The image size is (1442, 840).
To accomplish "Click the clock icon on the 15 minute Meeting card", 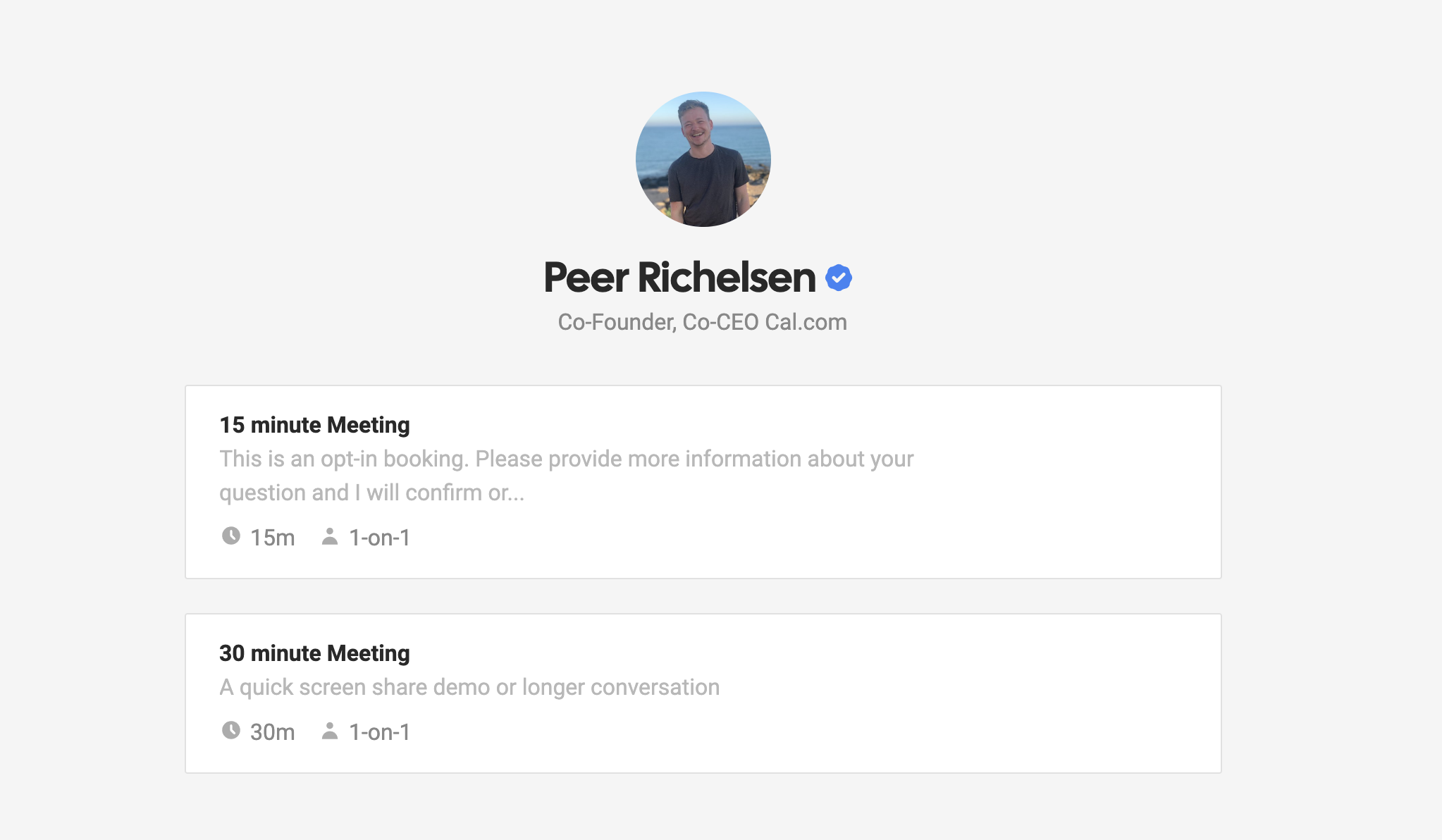I will [x=231, y=537].
